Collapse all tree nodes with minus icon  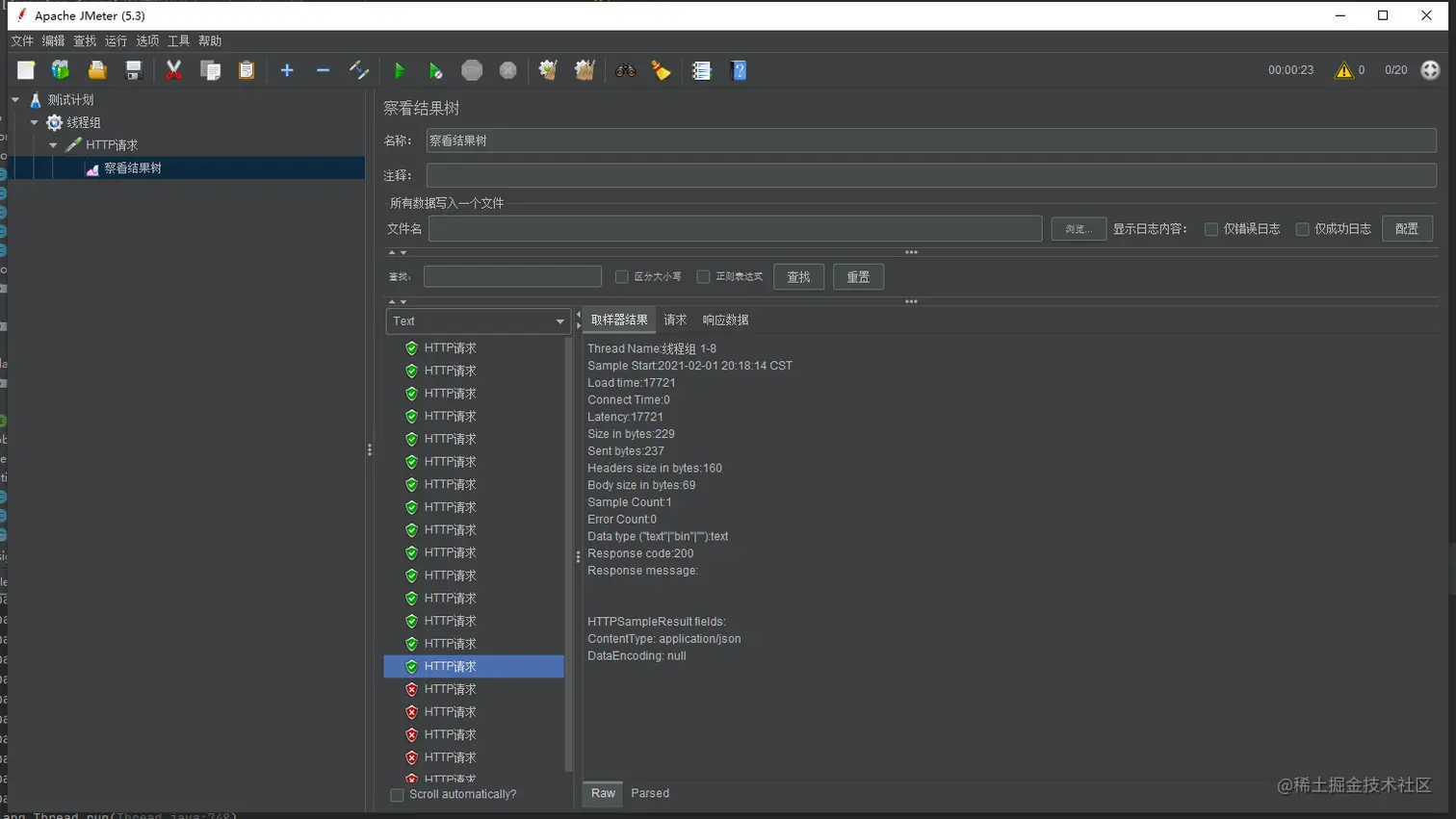pos(324,70)
